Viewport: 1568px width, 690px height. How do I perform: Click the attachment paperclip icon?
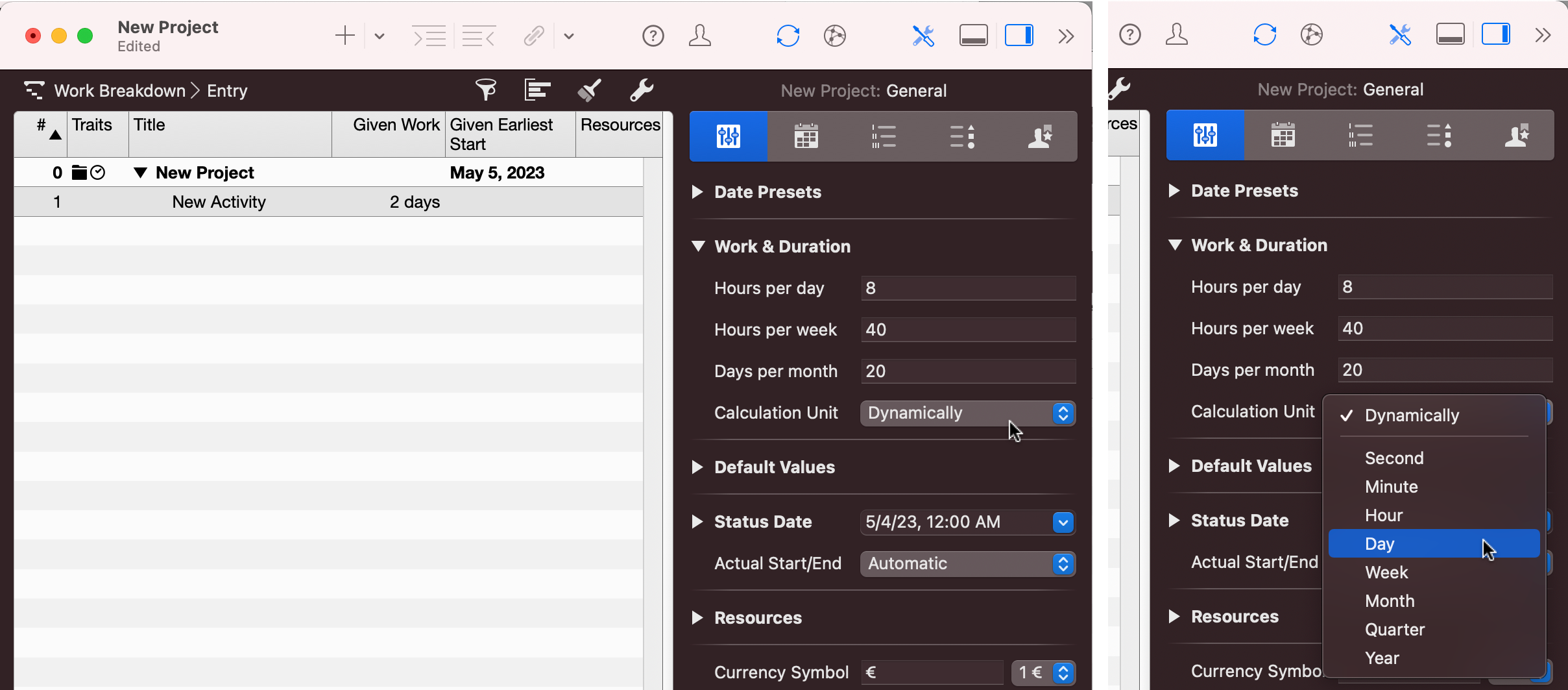click(x=534, y=36)
